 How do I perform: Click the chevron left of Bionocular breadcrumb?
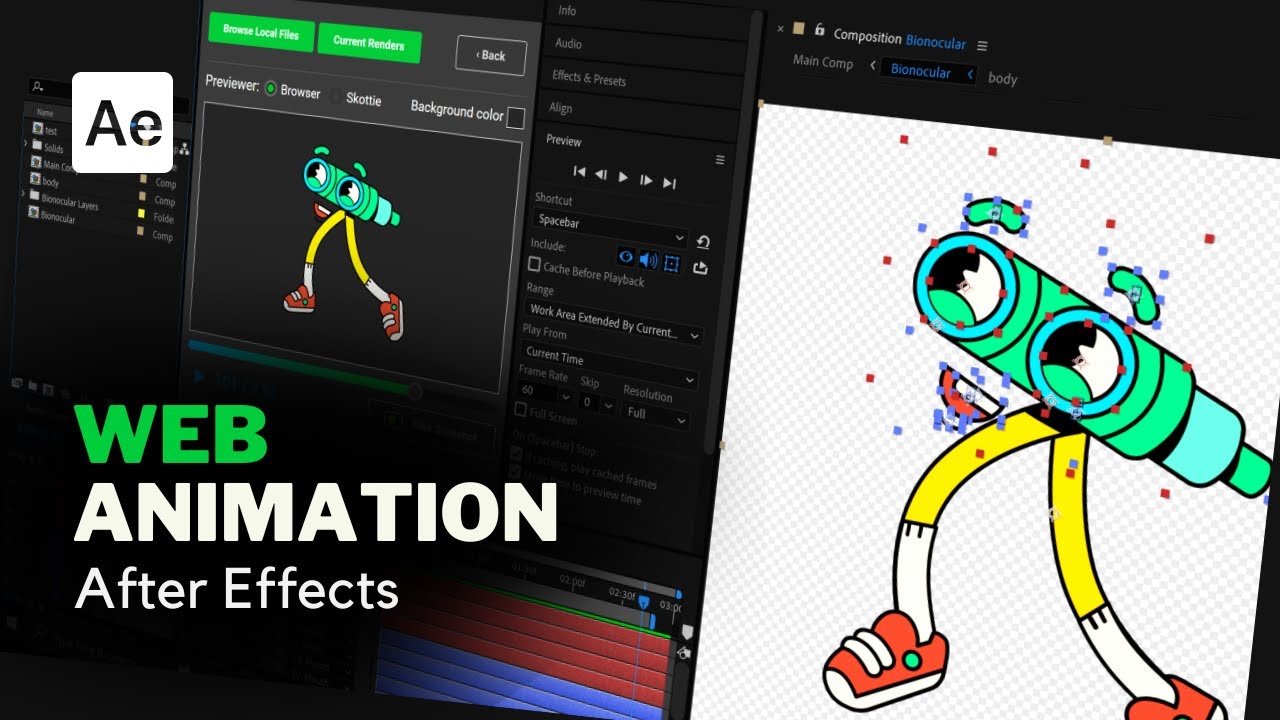(873, 66)
